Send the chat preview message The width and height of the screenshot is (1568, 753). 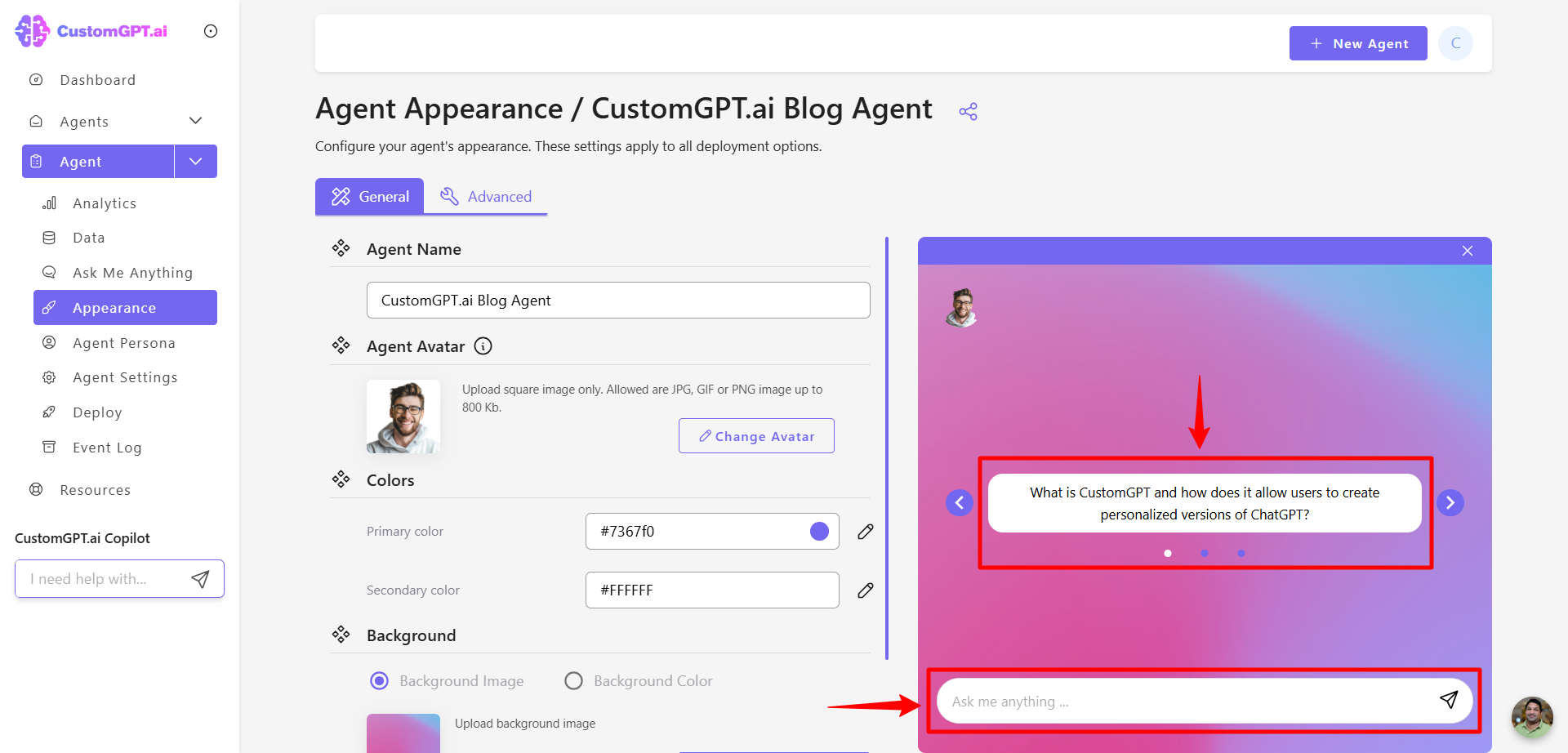[1449, 700]
